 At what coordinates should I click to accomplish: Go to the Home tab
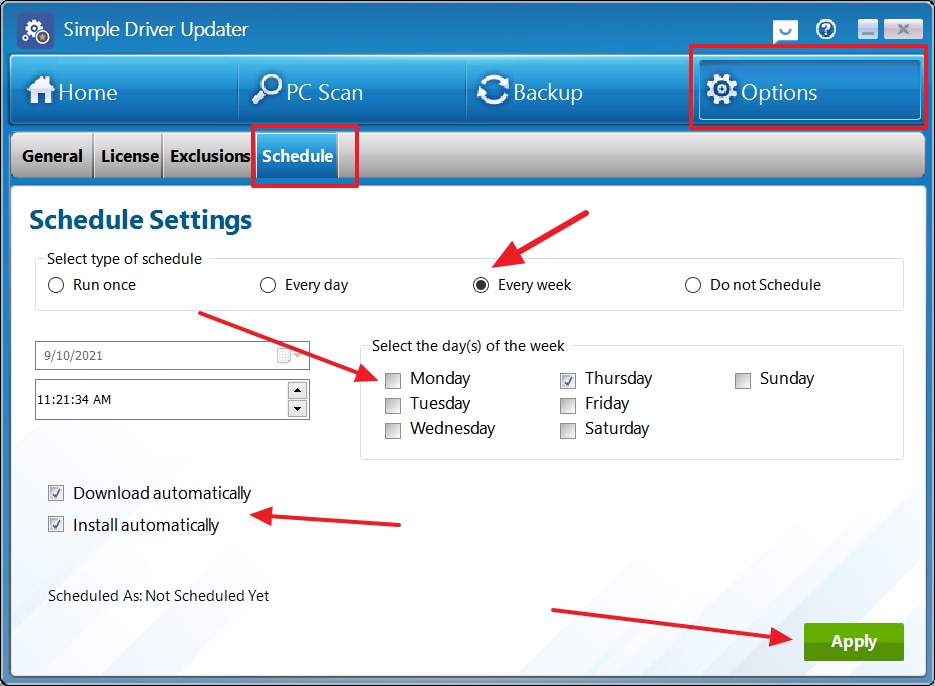click(x=123, y=90)
